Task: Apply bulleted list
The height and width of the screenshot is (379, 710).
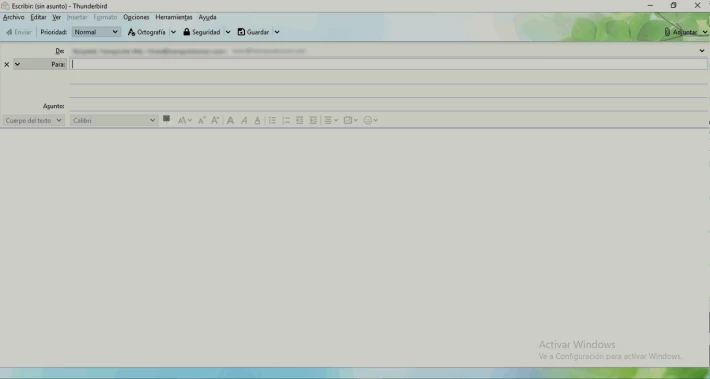Action: click(272, 120)
